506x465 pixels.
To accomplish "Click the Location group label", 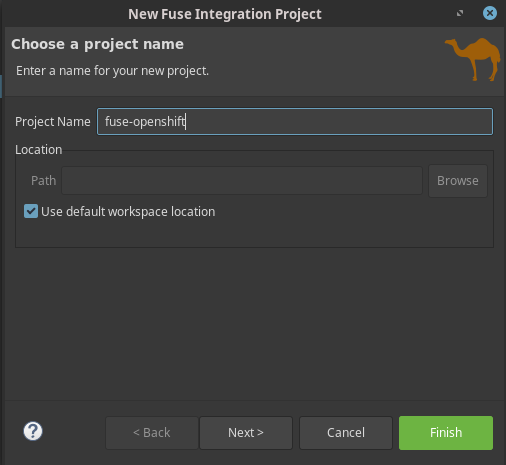I will [x=39, y=150].
